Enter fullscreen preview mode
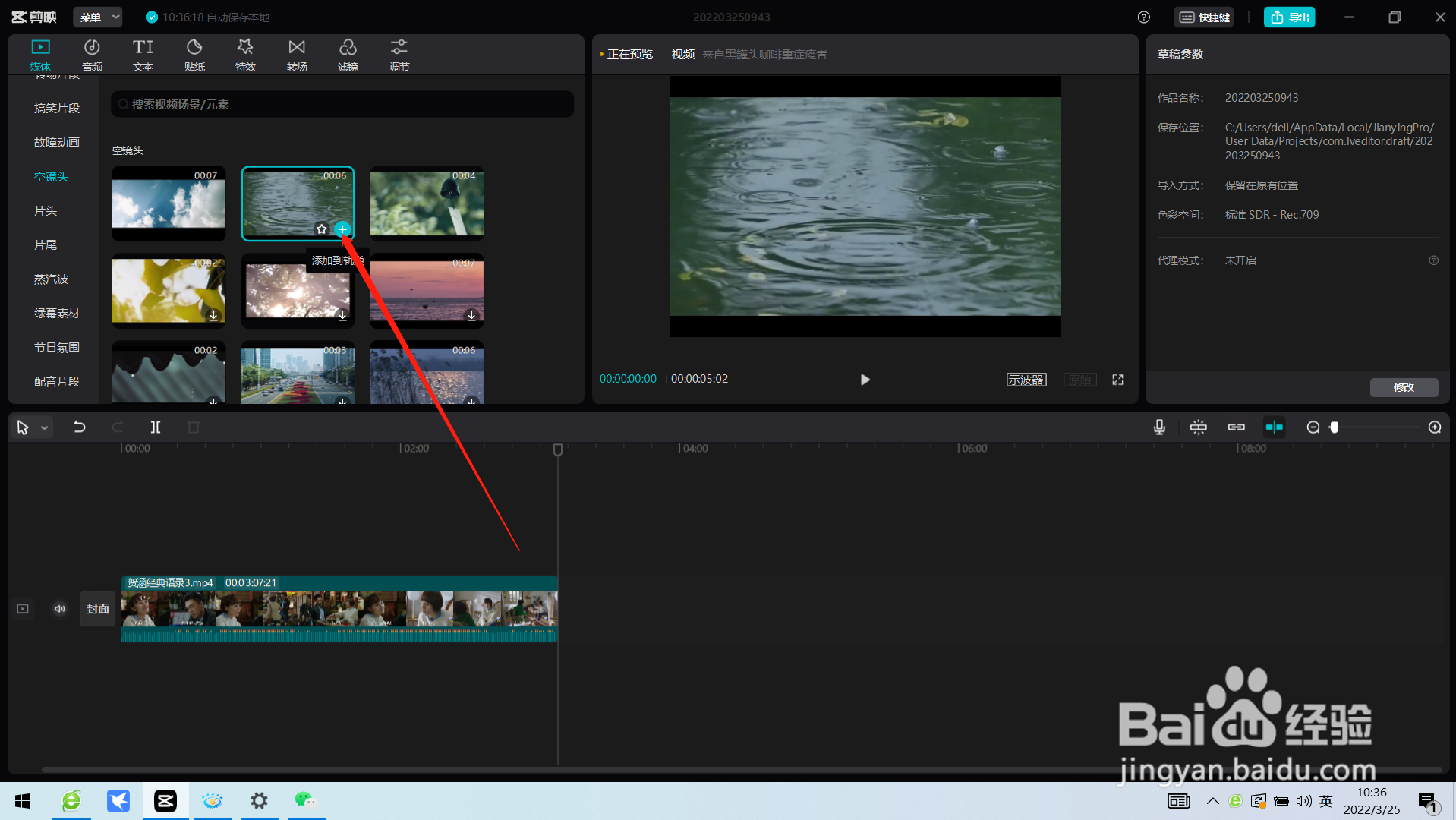 click(1117, 380)
